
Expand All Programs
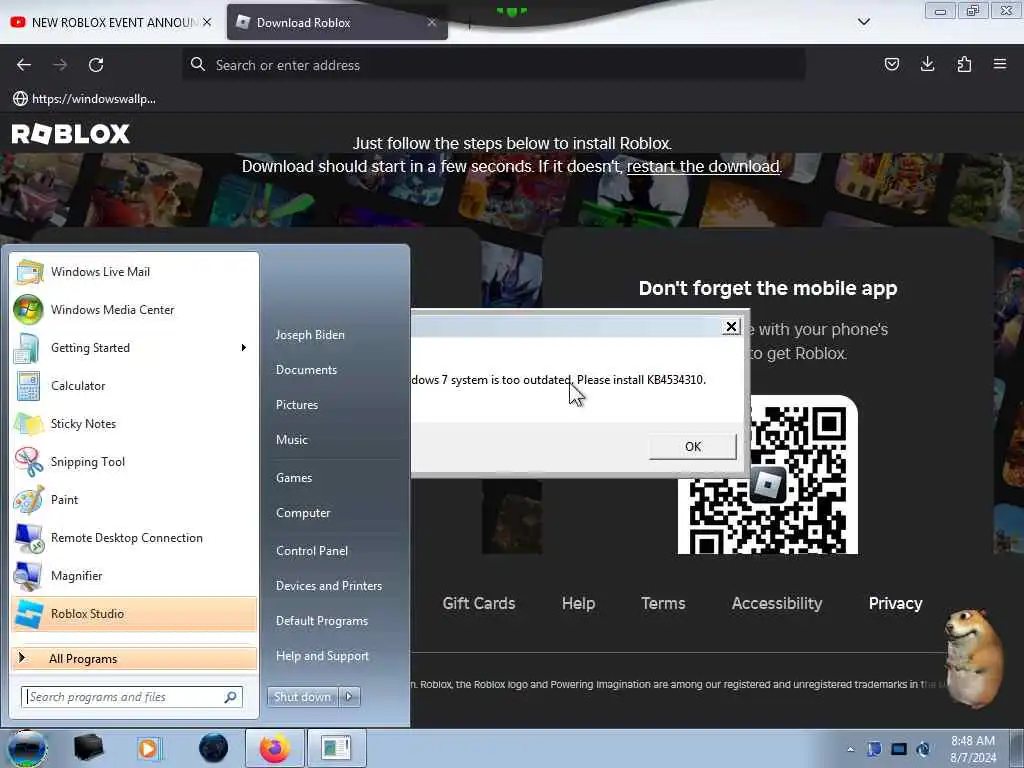pos(134,658)
